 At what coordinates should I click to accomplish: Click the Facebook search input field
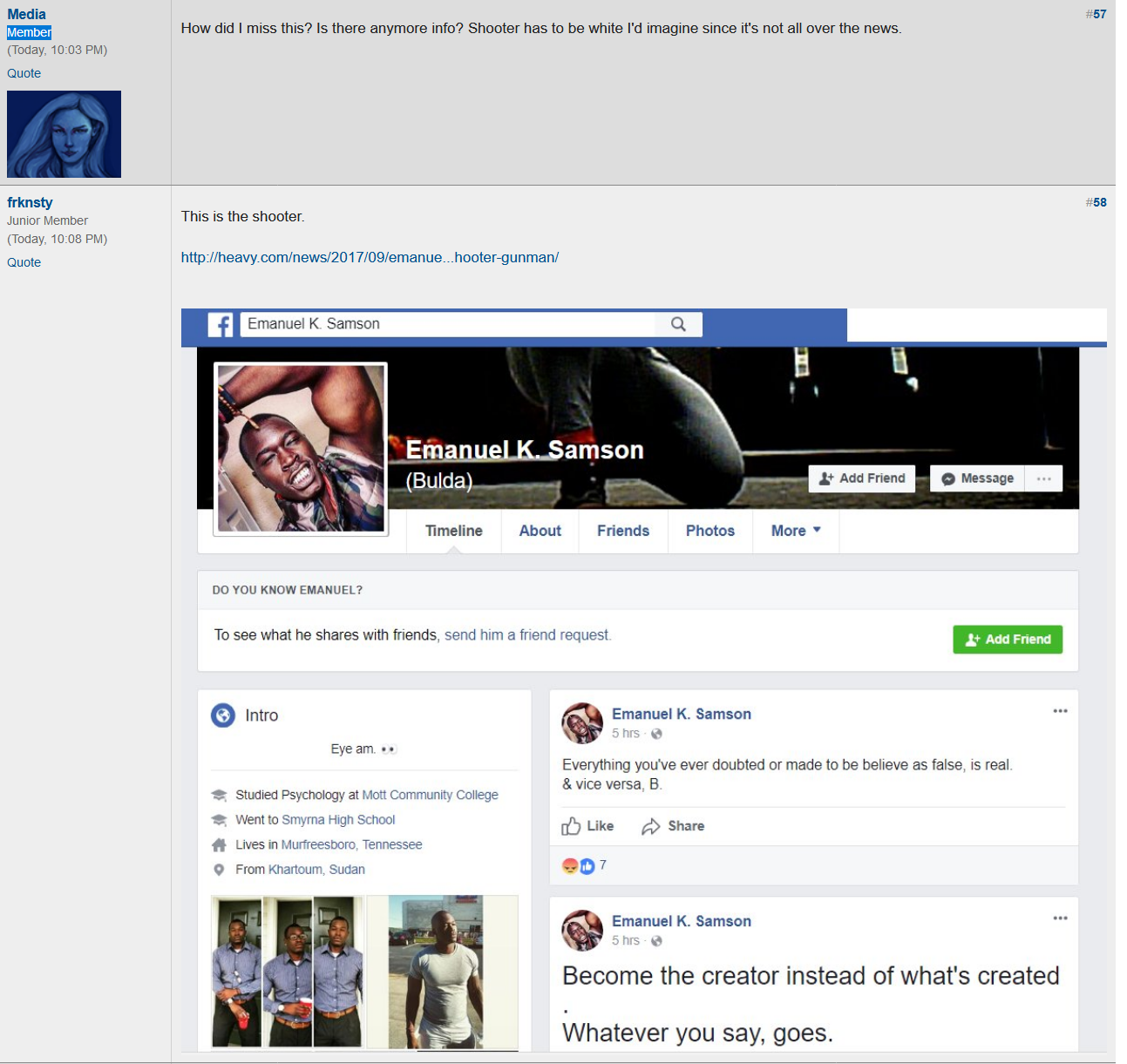(x=447, y=324)
